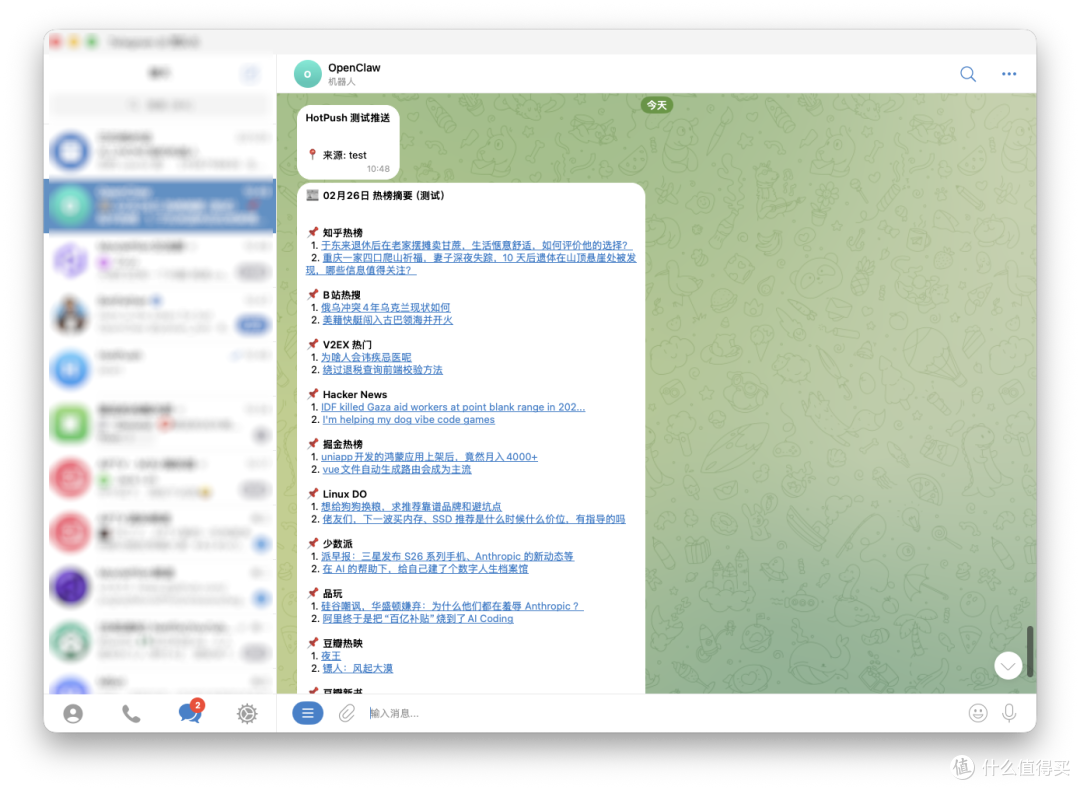Click the 机器人 subtitle under OpenClaw
The height and width of the screenshot is (790, 1080).
click(x=342, y=81)
